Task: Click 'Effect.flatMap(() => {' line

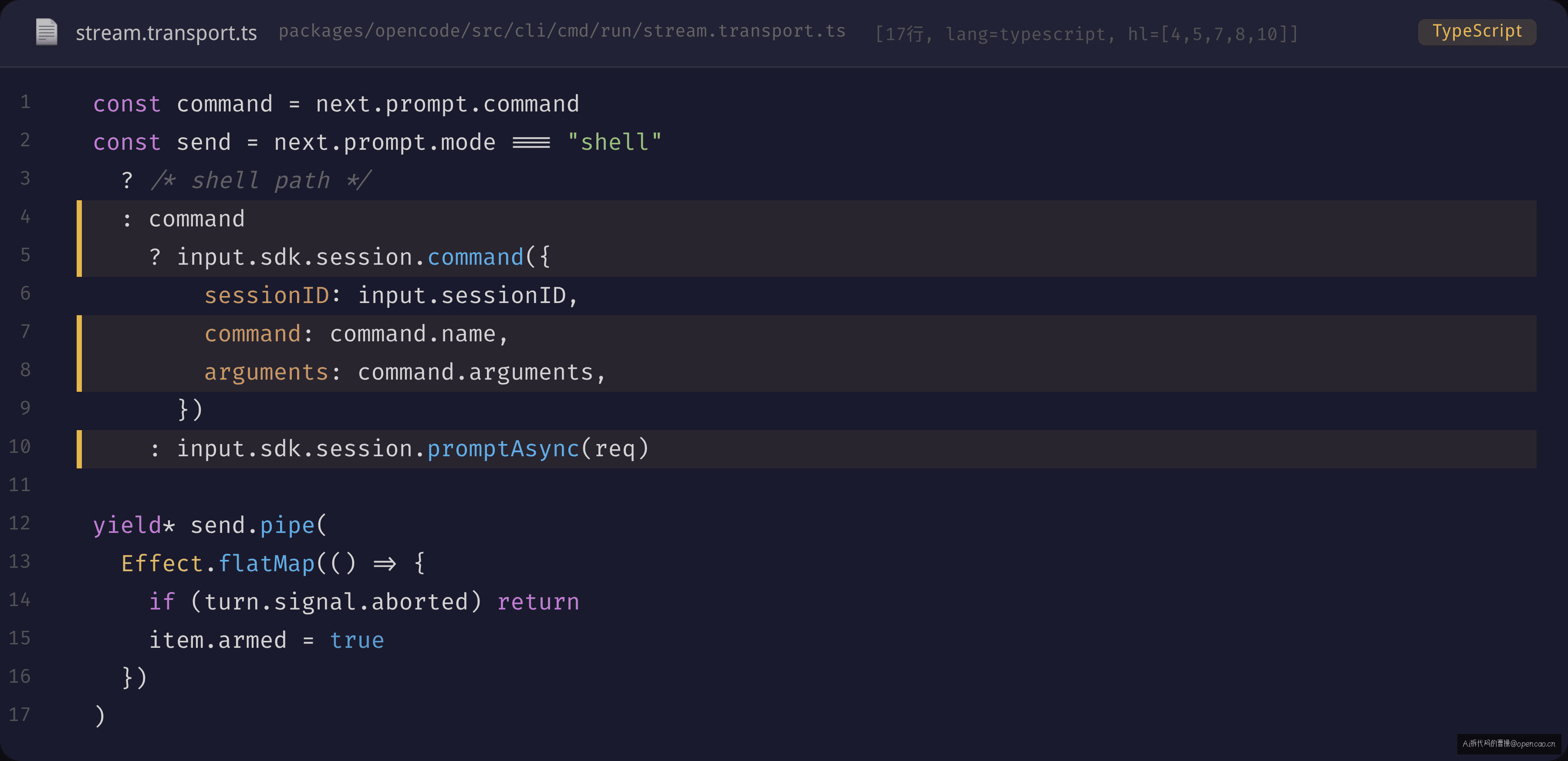Action: (x=273, y=564)
